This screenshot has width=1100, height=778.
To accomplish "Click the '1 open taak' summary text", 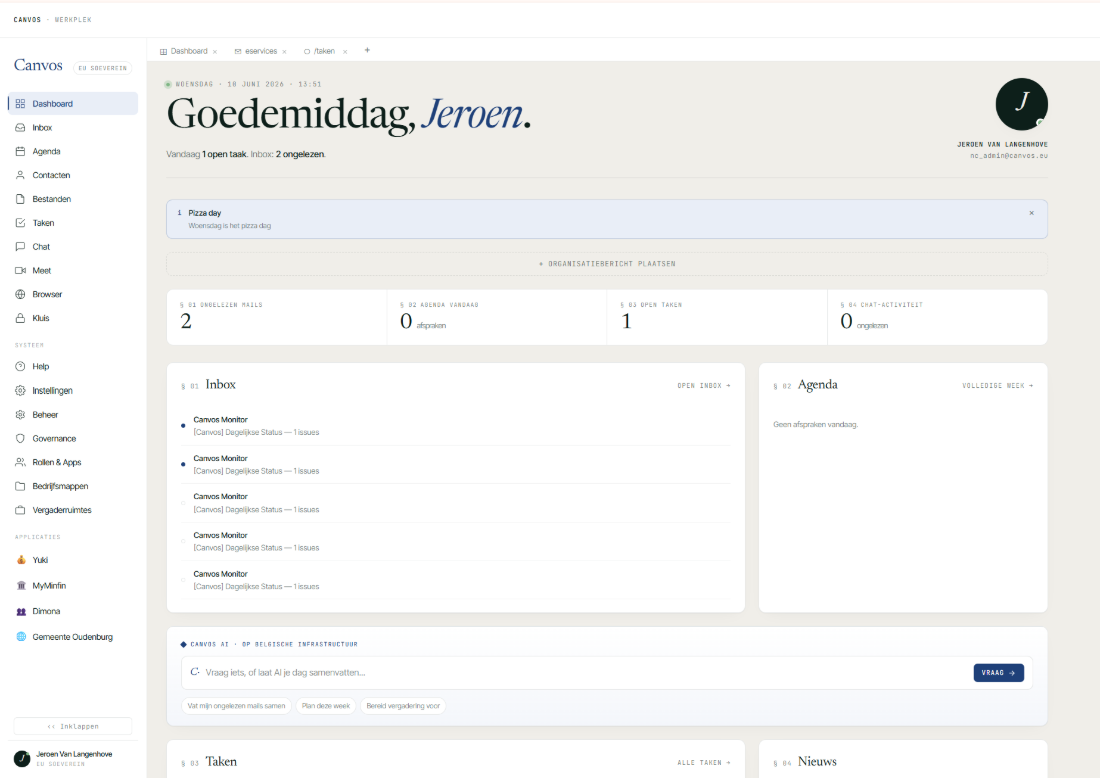I will click(x=224, y=154).
